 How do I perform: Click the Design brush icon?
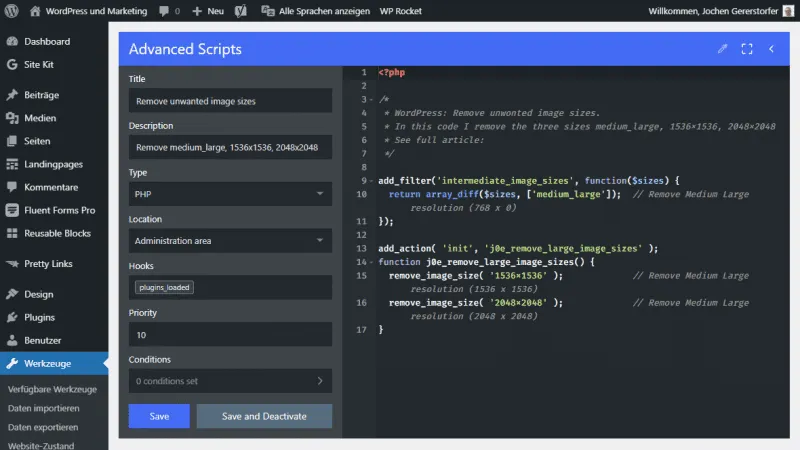[x=12, y=294]
